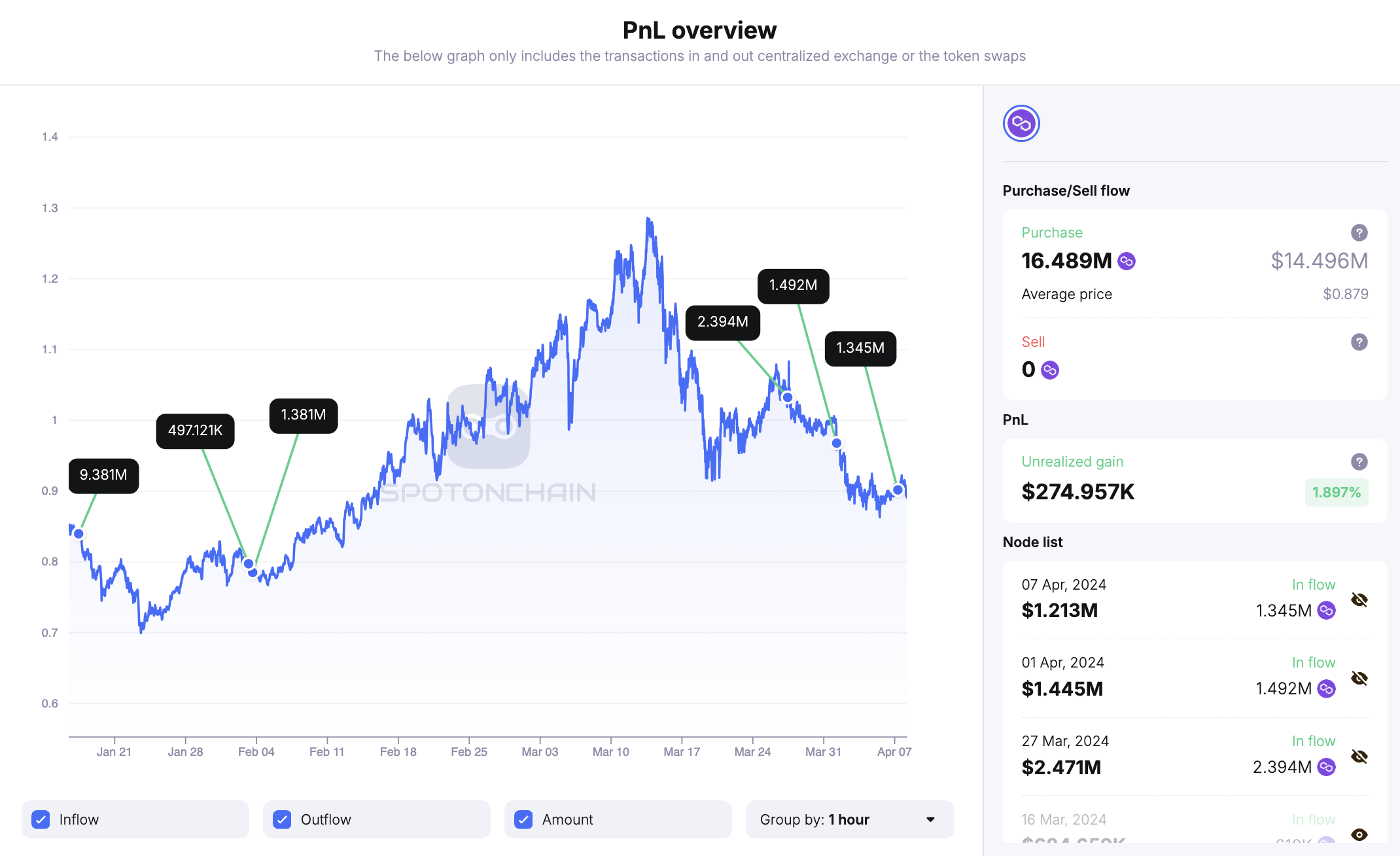This screenshot has height=856, width=1400.
Task: Open the Group by dropdown
Action: pos(849,819)
